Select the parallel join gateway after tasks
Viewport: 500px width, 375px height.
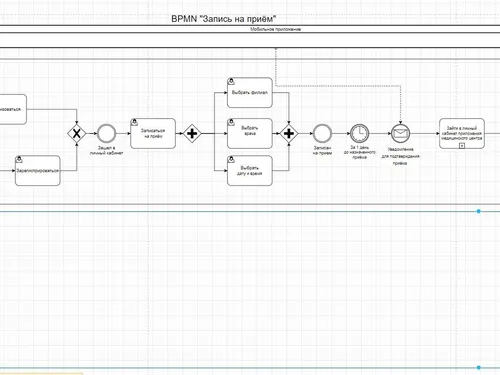tap(289, 134)
